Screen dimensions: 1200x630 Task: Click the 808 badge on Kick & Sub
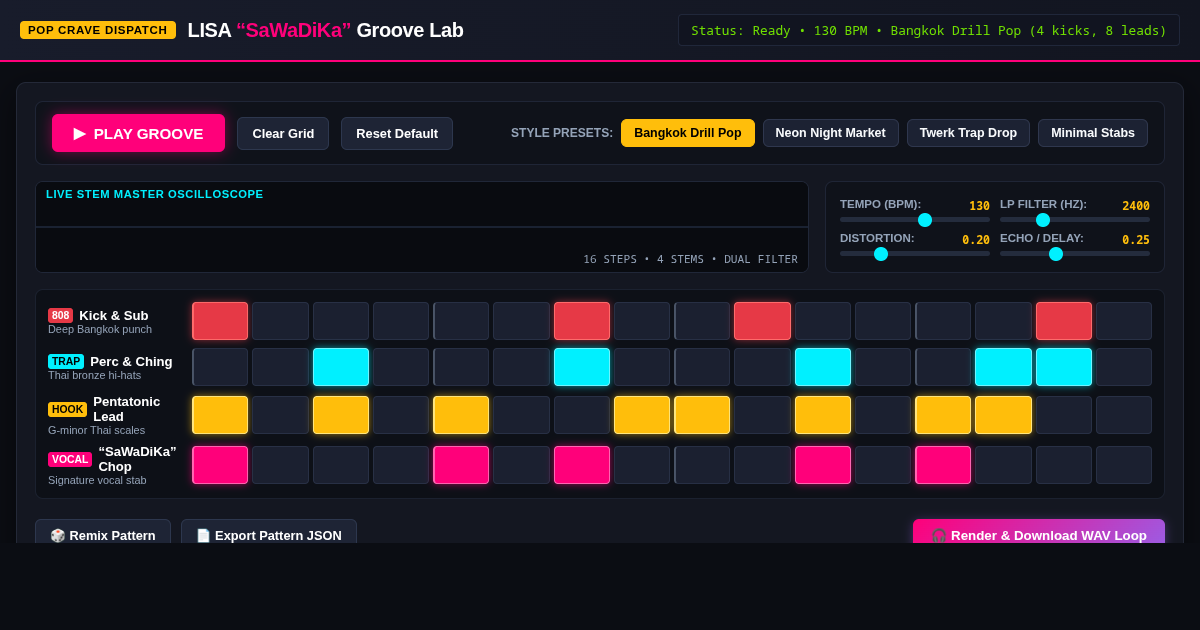(60, 315)
